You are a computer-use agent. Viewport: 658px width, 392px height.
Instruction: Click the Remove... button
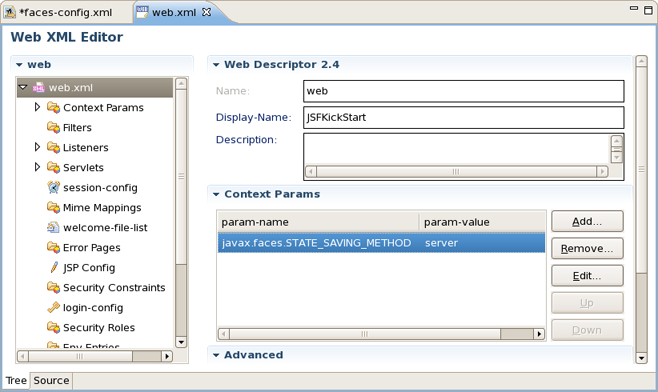pyautogui.click(x=587, y=248)
